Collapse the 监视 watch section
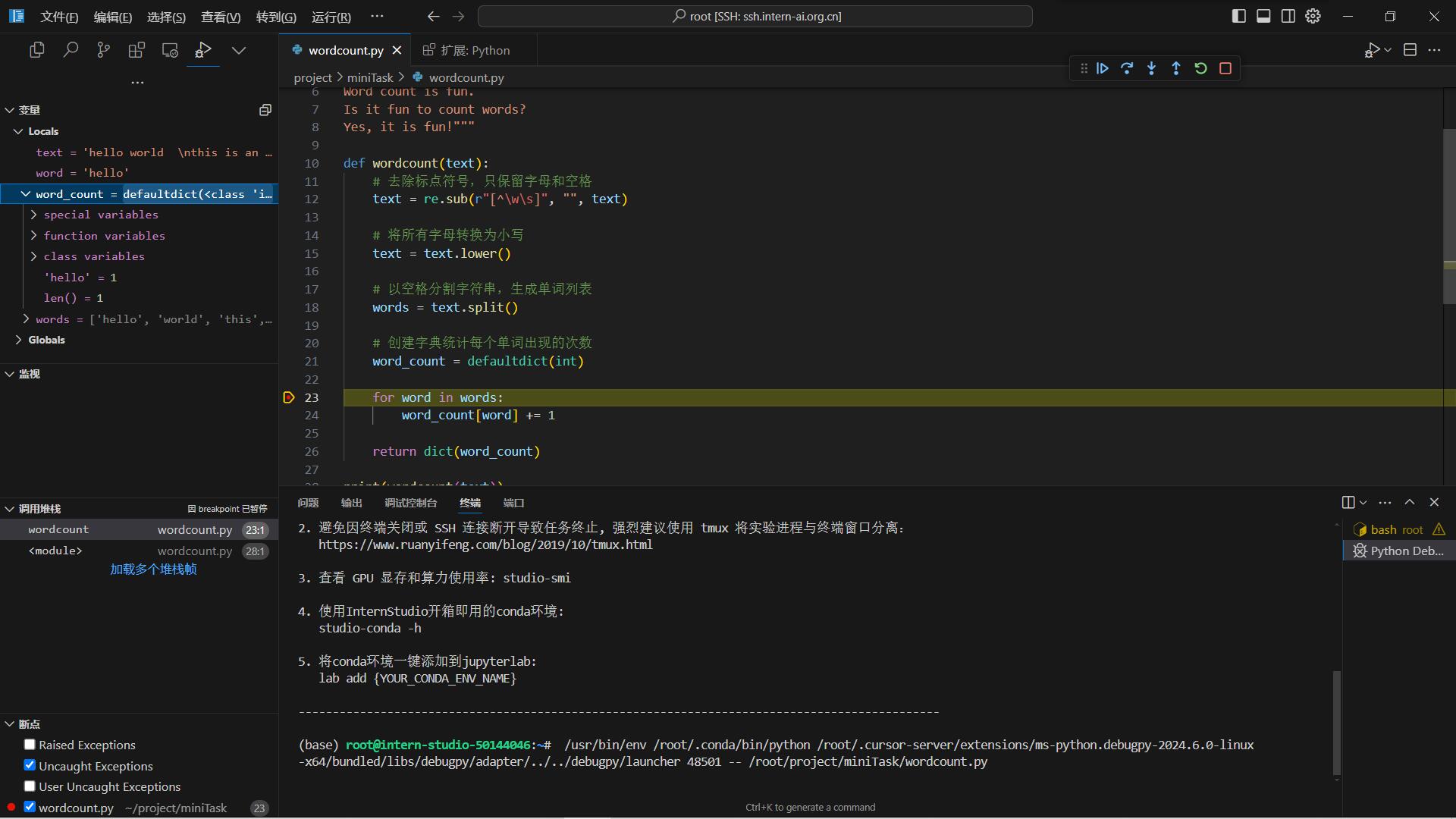This screenshot has width=1456, height=819. tap(10, 374)
